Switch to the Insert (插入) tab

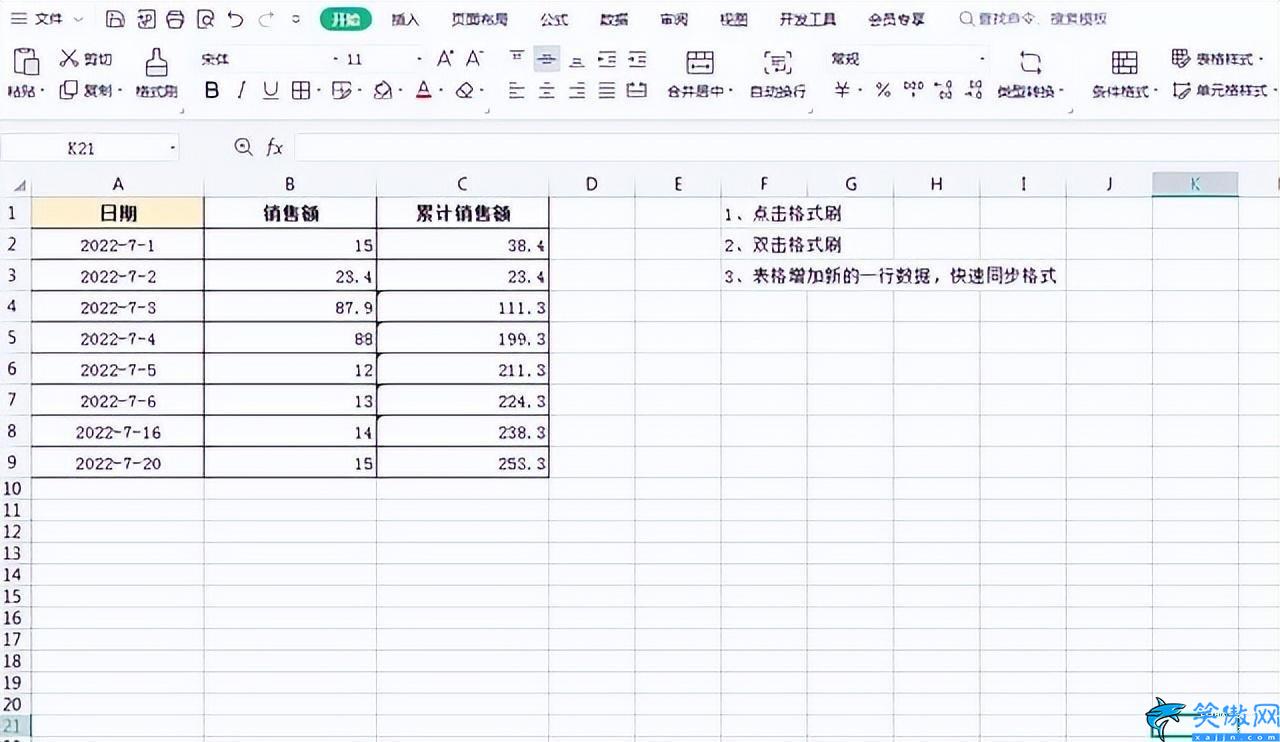tap(405, 19)
